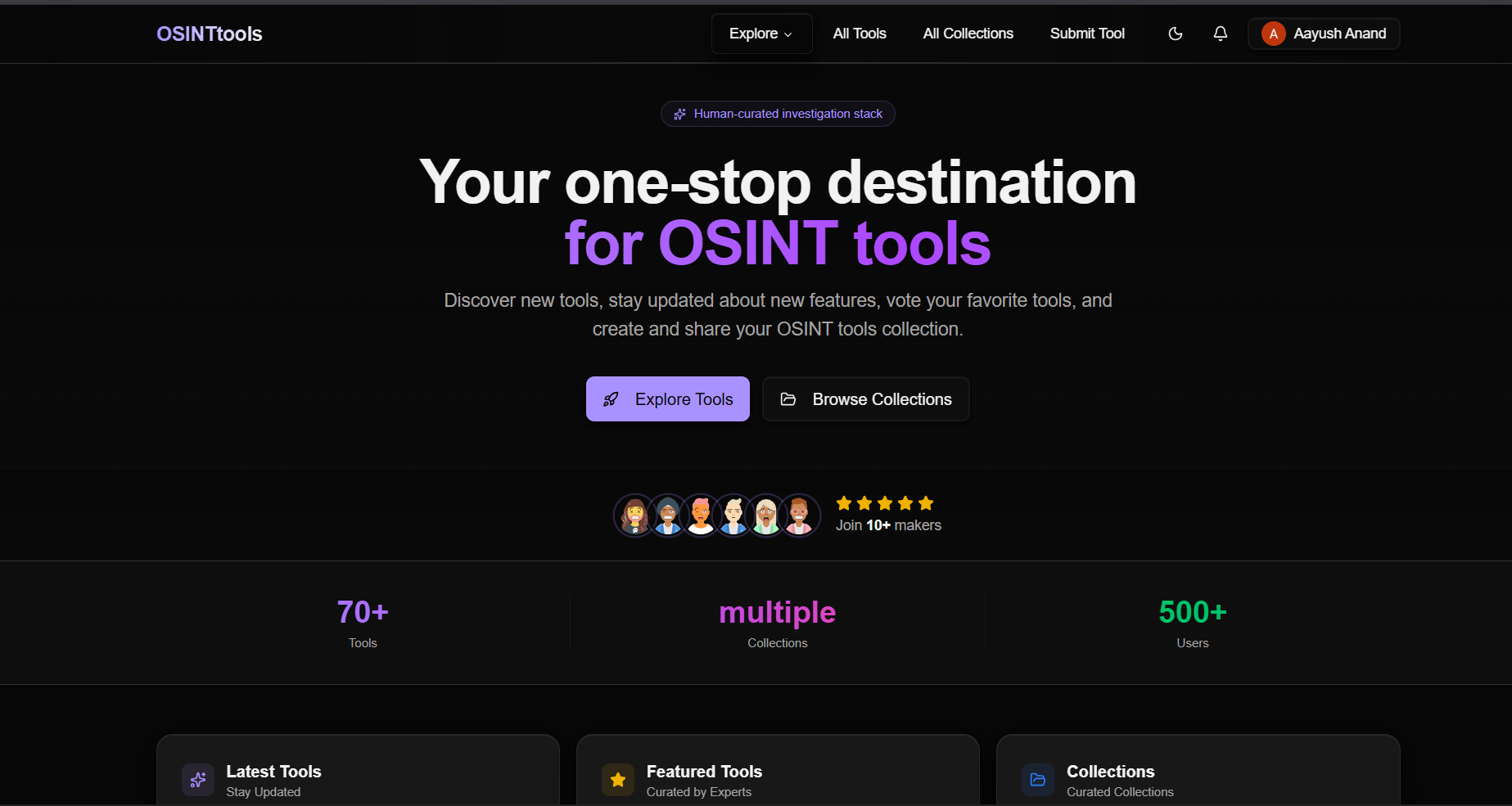Image resolution: width=1512 pixels, height=806 pixels.
Task: Toggle dark mode via the moon icon
Action: [1175, 34]
